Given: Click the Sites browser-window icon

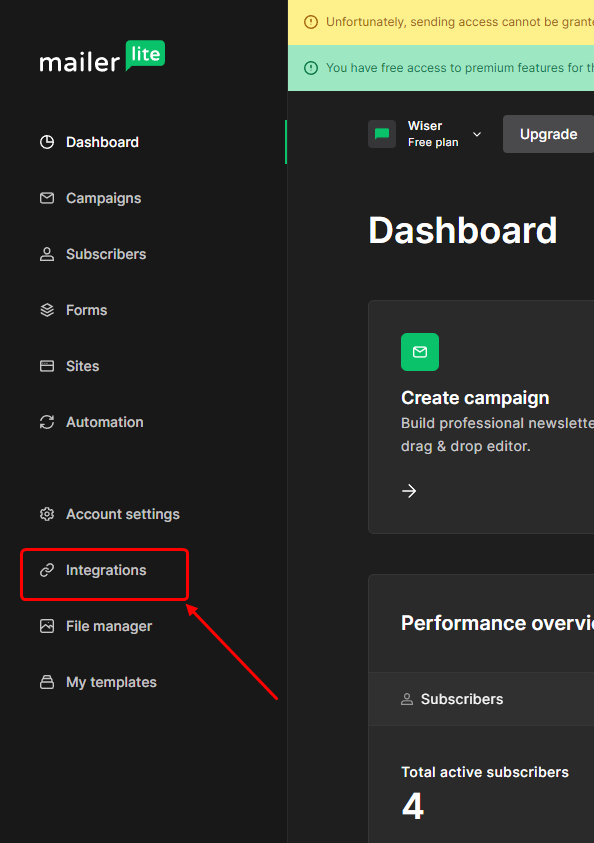Looking at the screenshot, I should pyautogui.click(x=47, y=366).
